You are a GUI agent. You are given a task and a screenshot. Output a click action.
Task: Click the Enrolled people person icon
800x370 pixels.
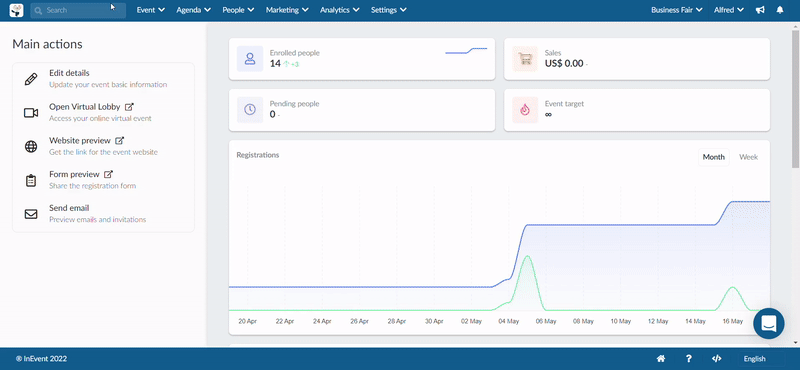pyautogui.click(x=250, y=59)
